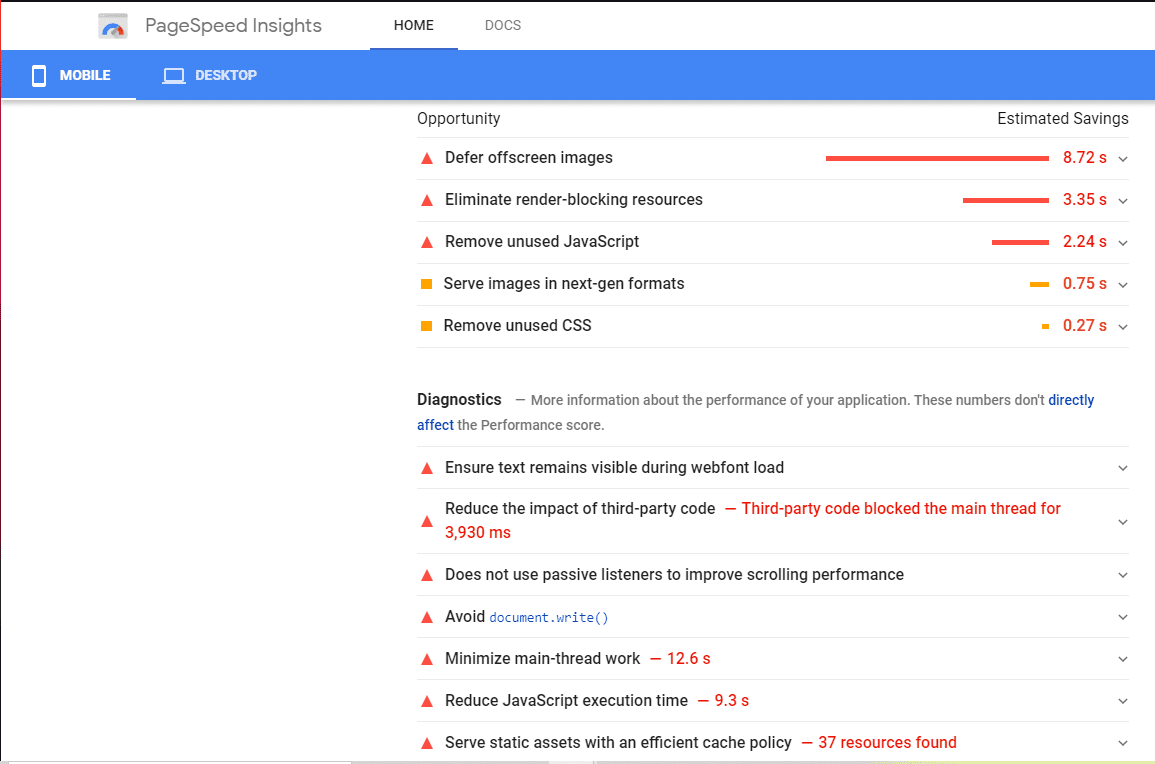
Task: Open the HOME tab
Action: click(x=414, y=25)
